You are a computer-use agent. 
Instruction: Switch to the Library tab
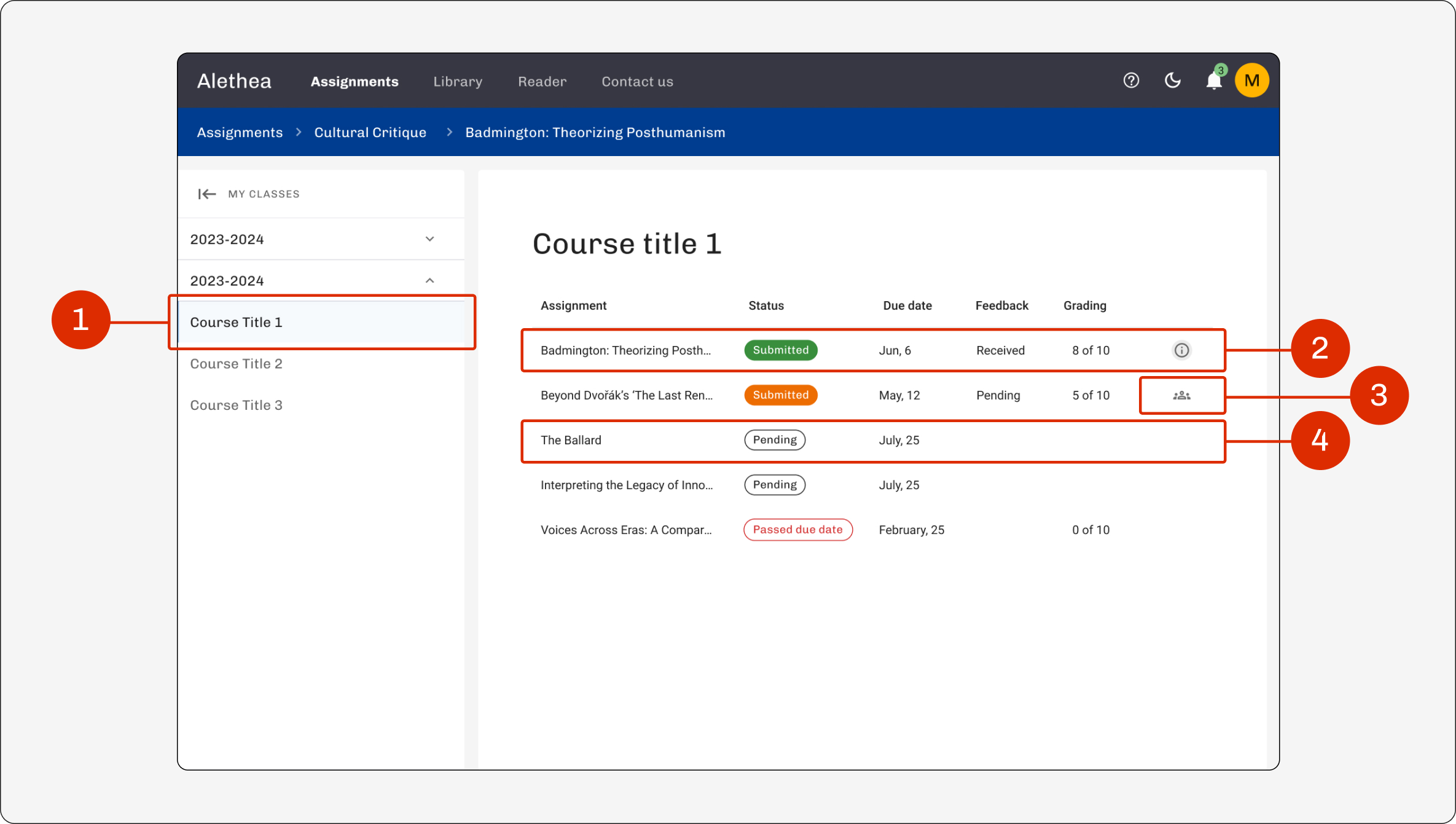[458, 82]
